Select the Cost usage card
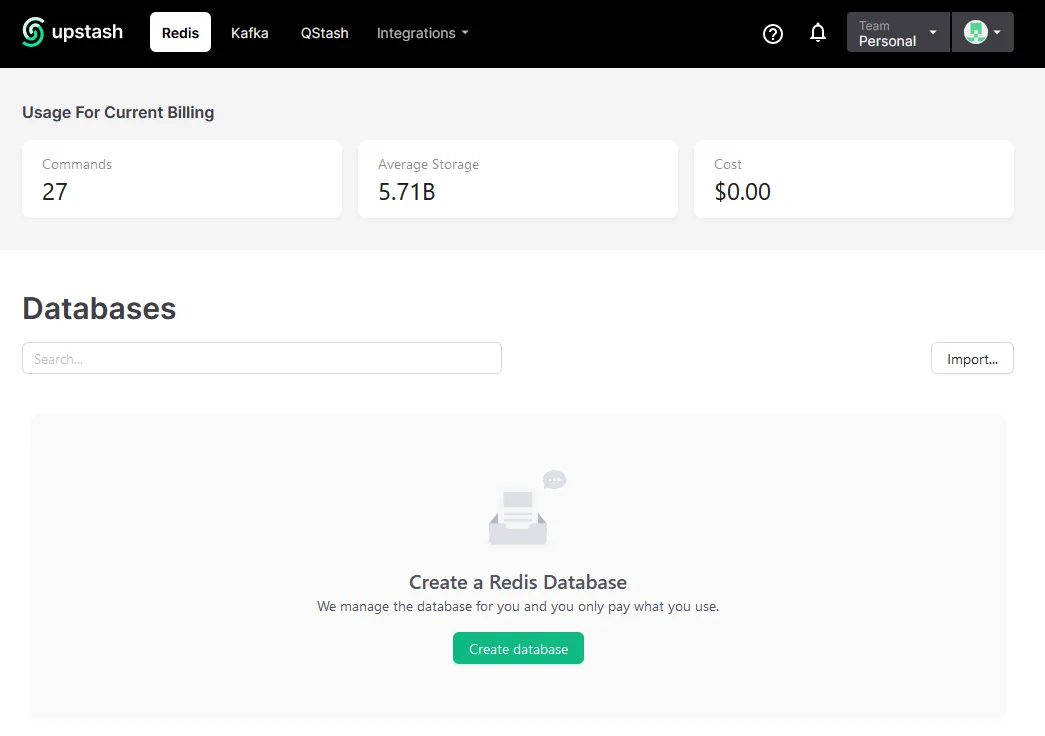Image resolution: width=1045 pixels, height=736 pixels. pos(853,179)
